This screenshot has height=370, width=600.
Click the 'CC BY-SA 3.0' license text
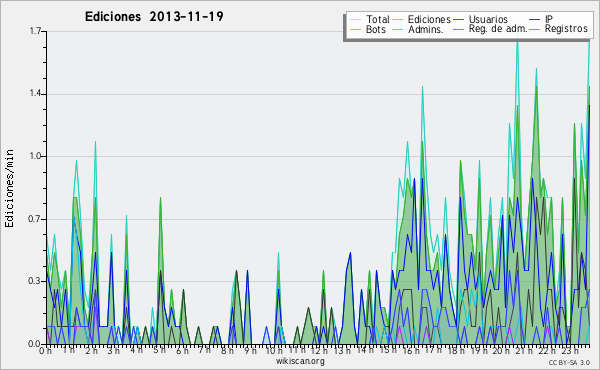point(569,363)
